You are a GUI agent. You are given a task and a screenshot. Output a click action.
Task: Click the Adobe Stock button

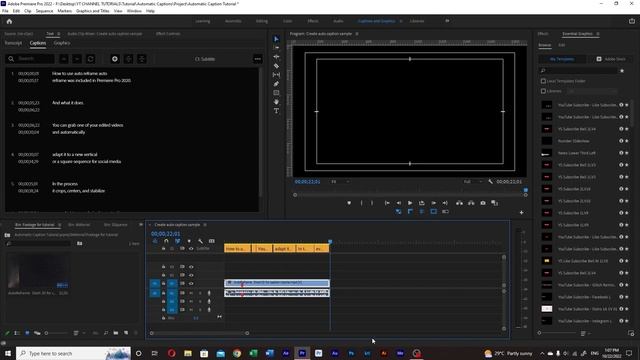point(611,59)
